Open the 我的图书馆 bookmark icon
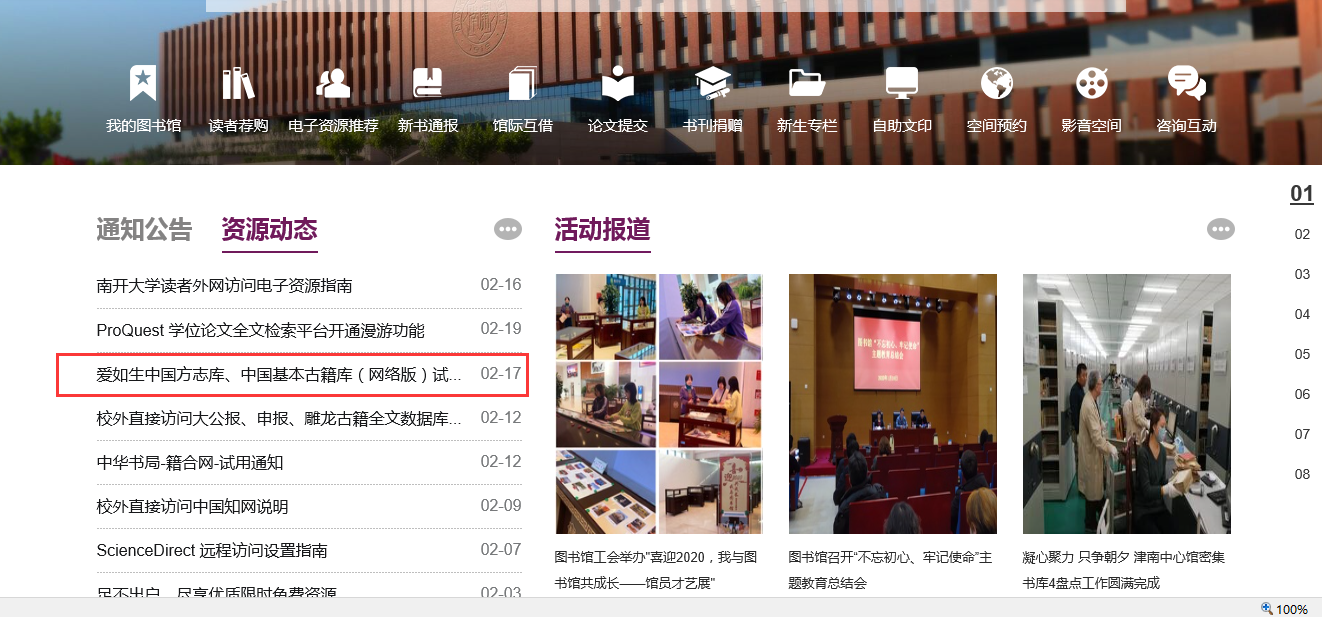1322x617 pixels. coord(143,84)
